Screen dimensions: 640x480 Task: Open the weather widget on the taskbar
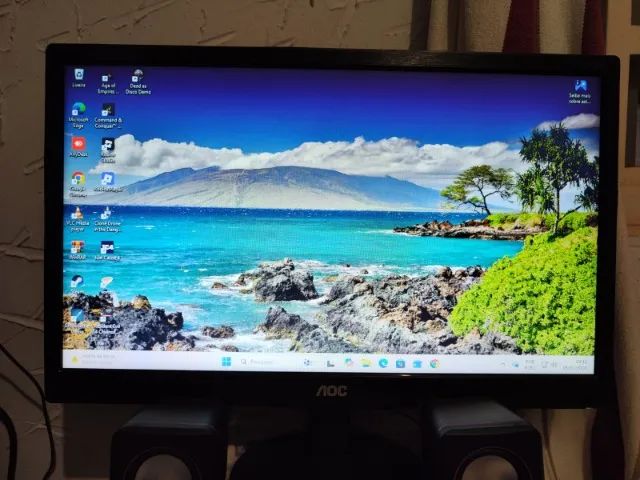click(92, 360)
